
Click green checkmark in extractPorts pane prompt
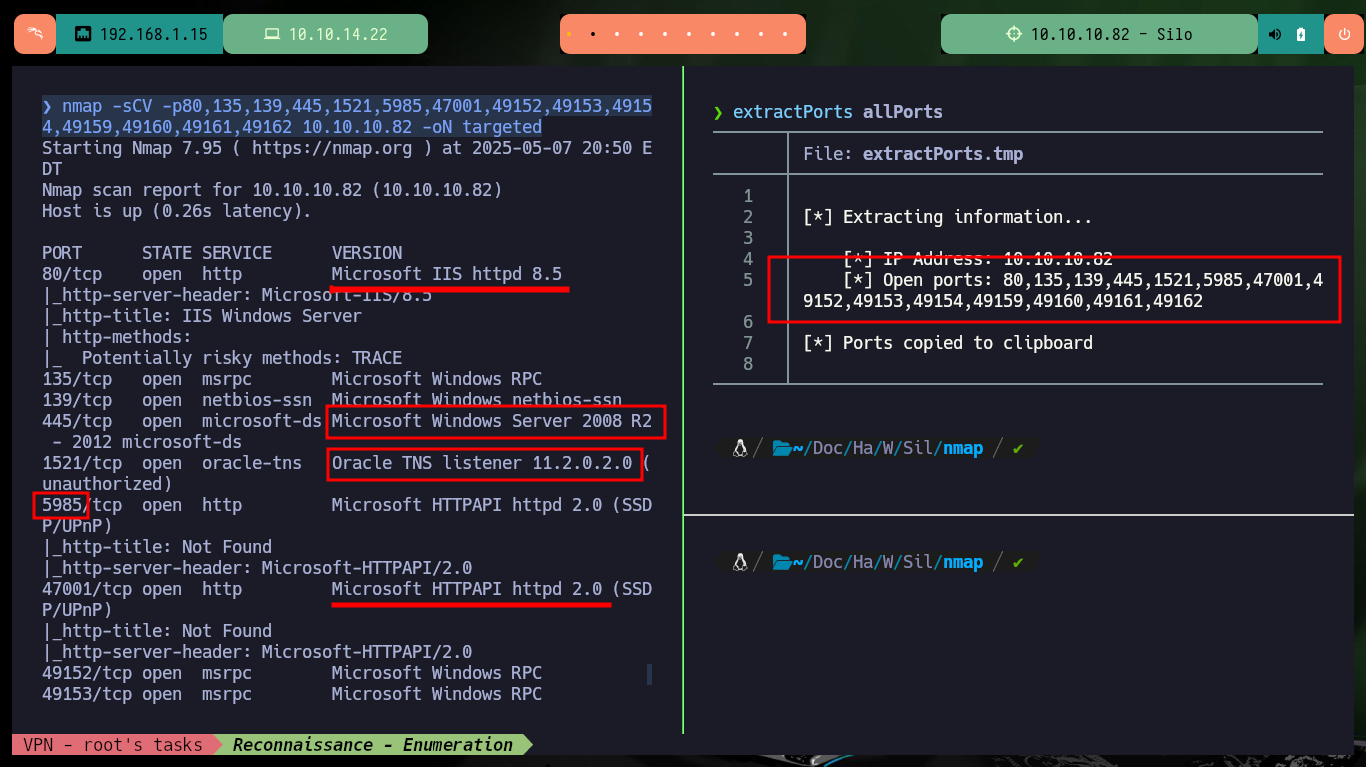pyautogui.click(x=1018, y=449)
